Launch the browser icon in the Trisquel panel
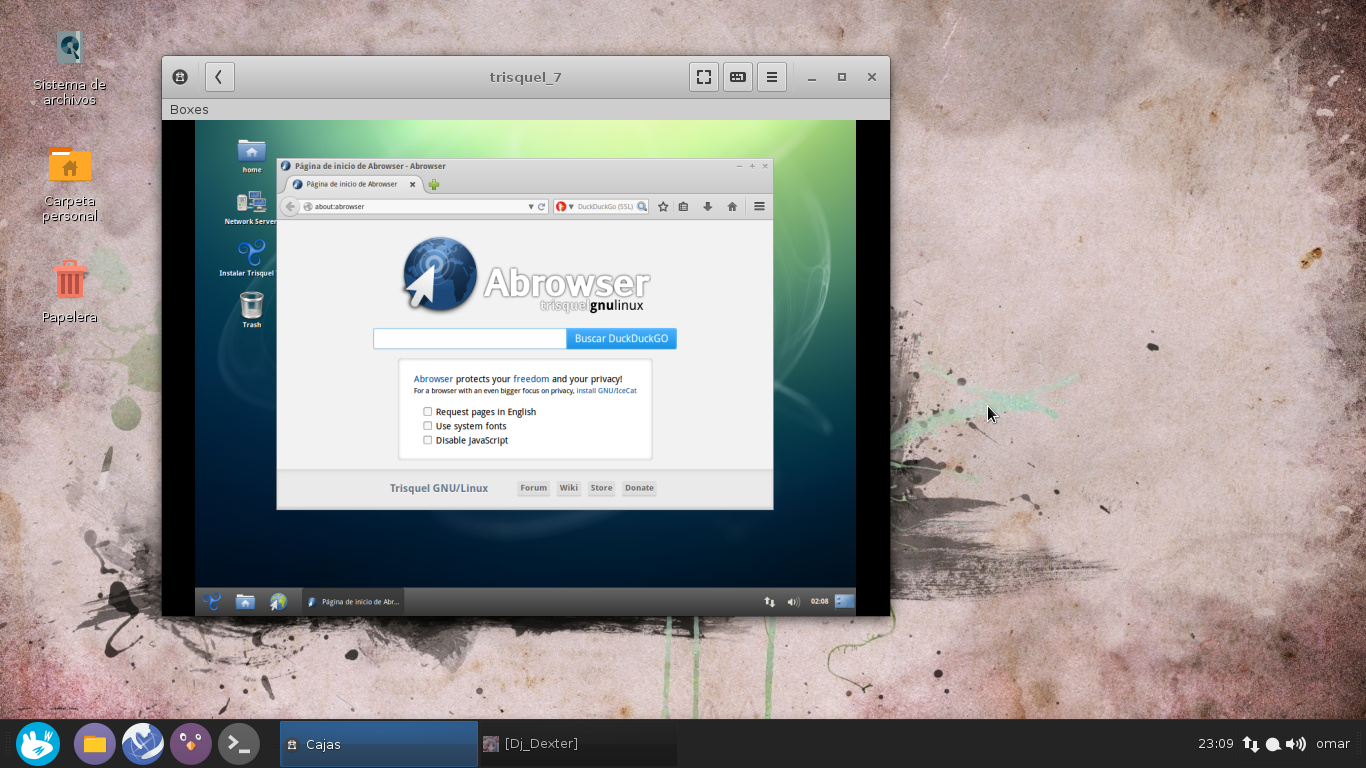 coord(279,601)
